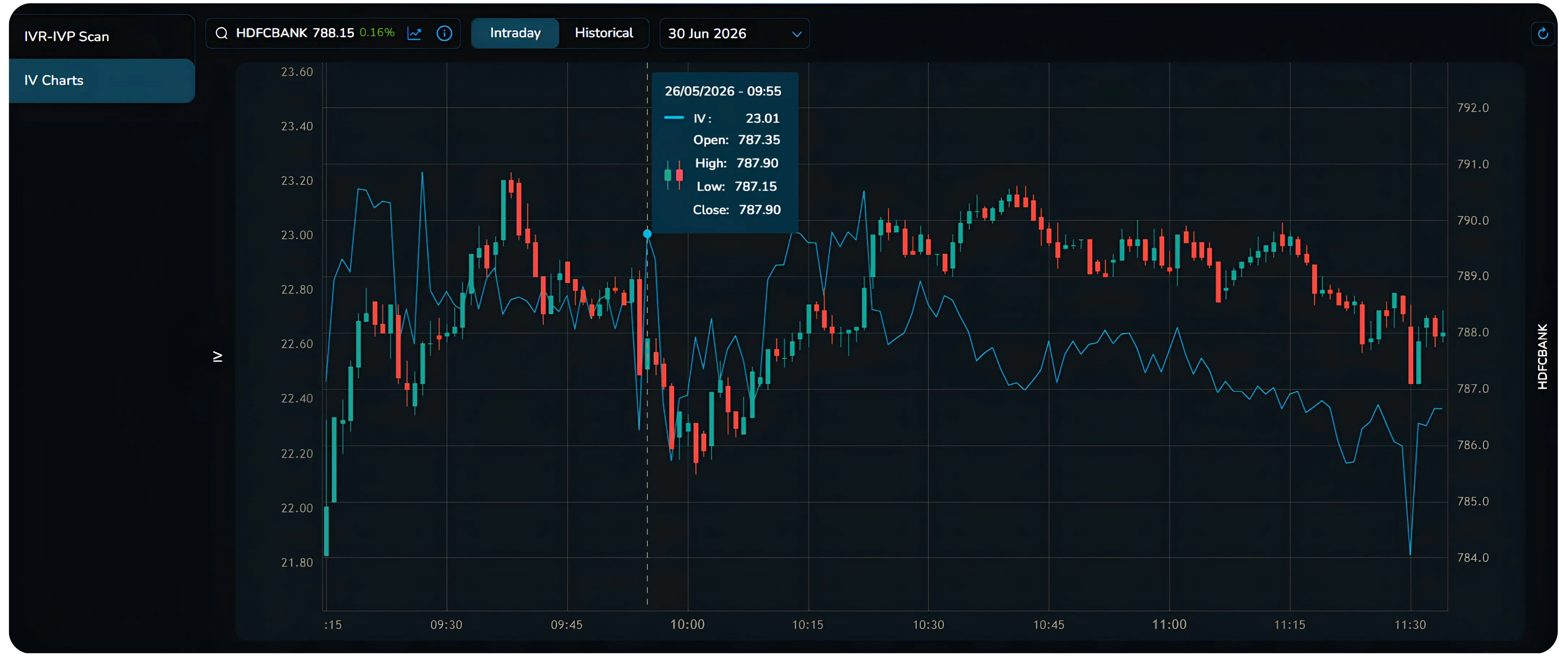Switch to the Historical tab
The height and width of the screenshot is (662, 1568).
point(604,33)
